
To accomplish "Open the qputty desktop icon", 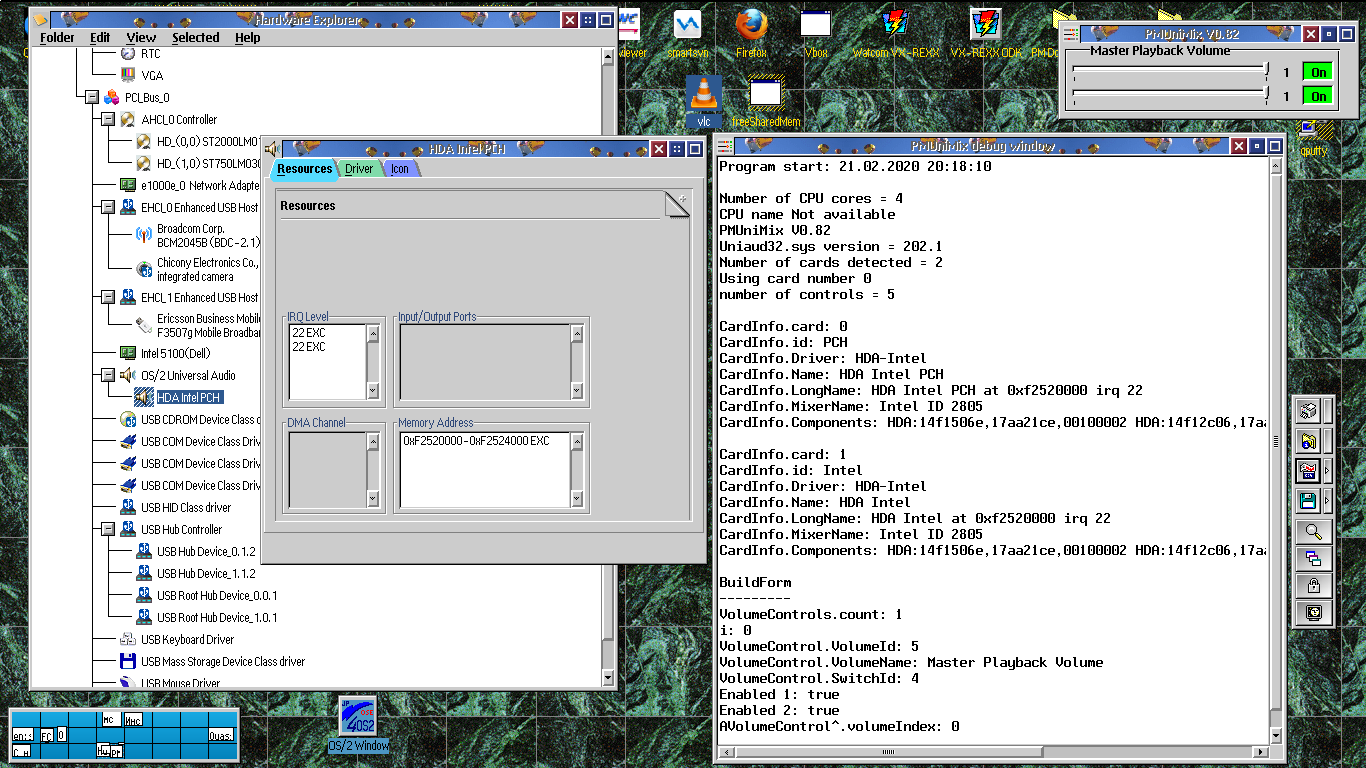I will point(1314,137).
